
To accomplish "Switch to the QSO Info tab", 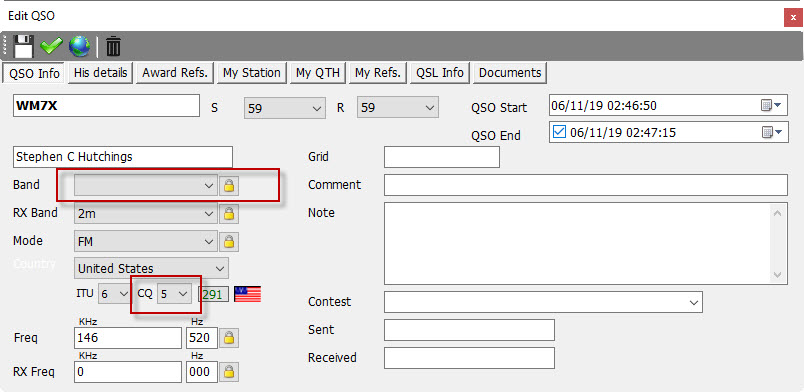I will (34, 73).
